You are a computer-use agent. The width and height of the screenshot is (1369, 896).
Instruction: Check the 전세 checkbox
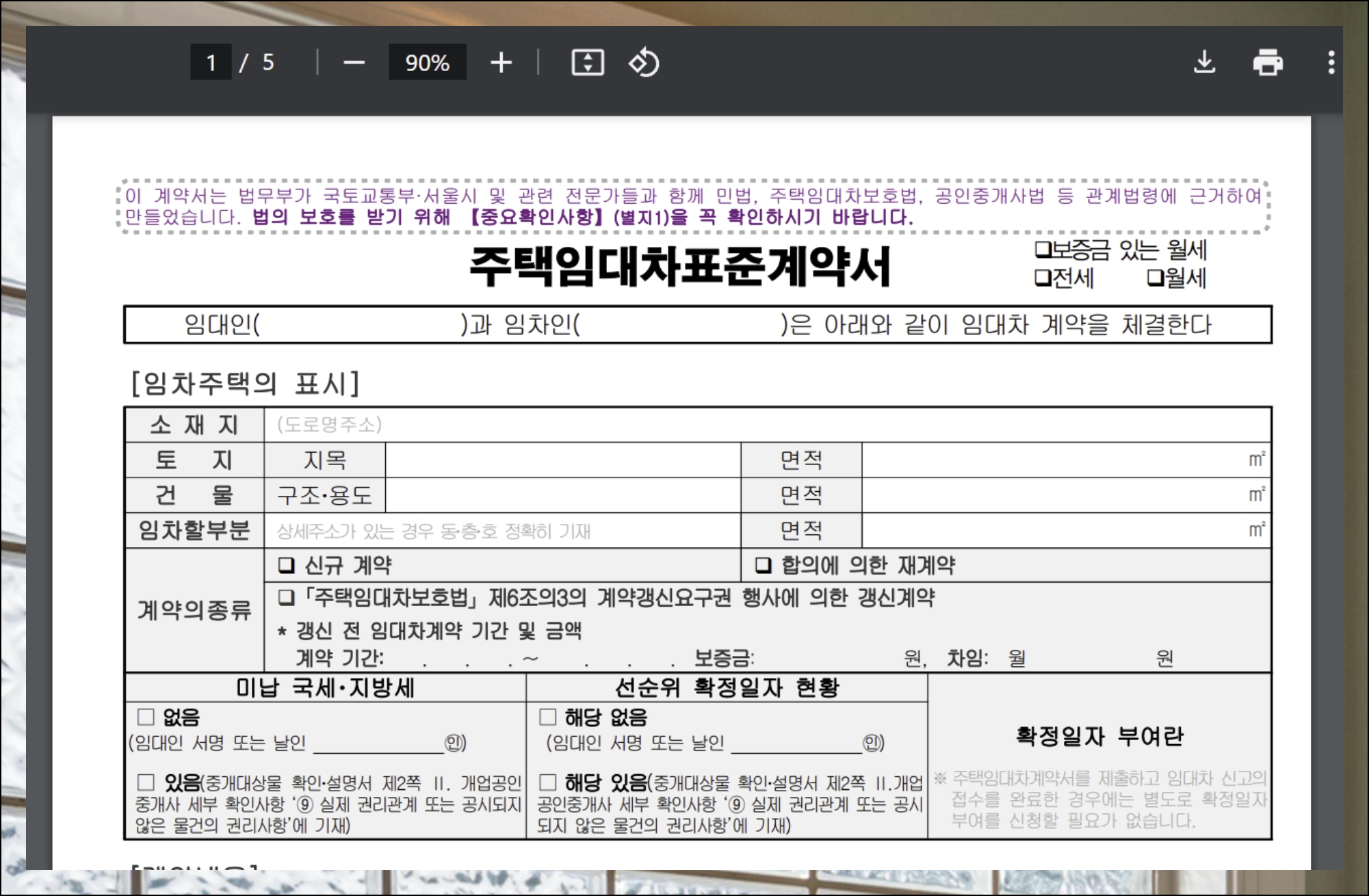coord(1042,278)
